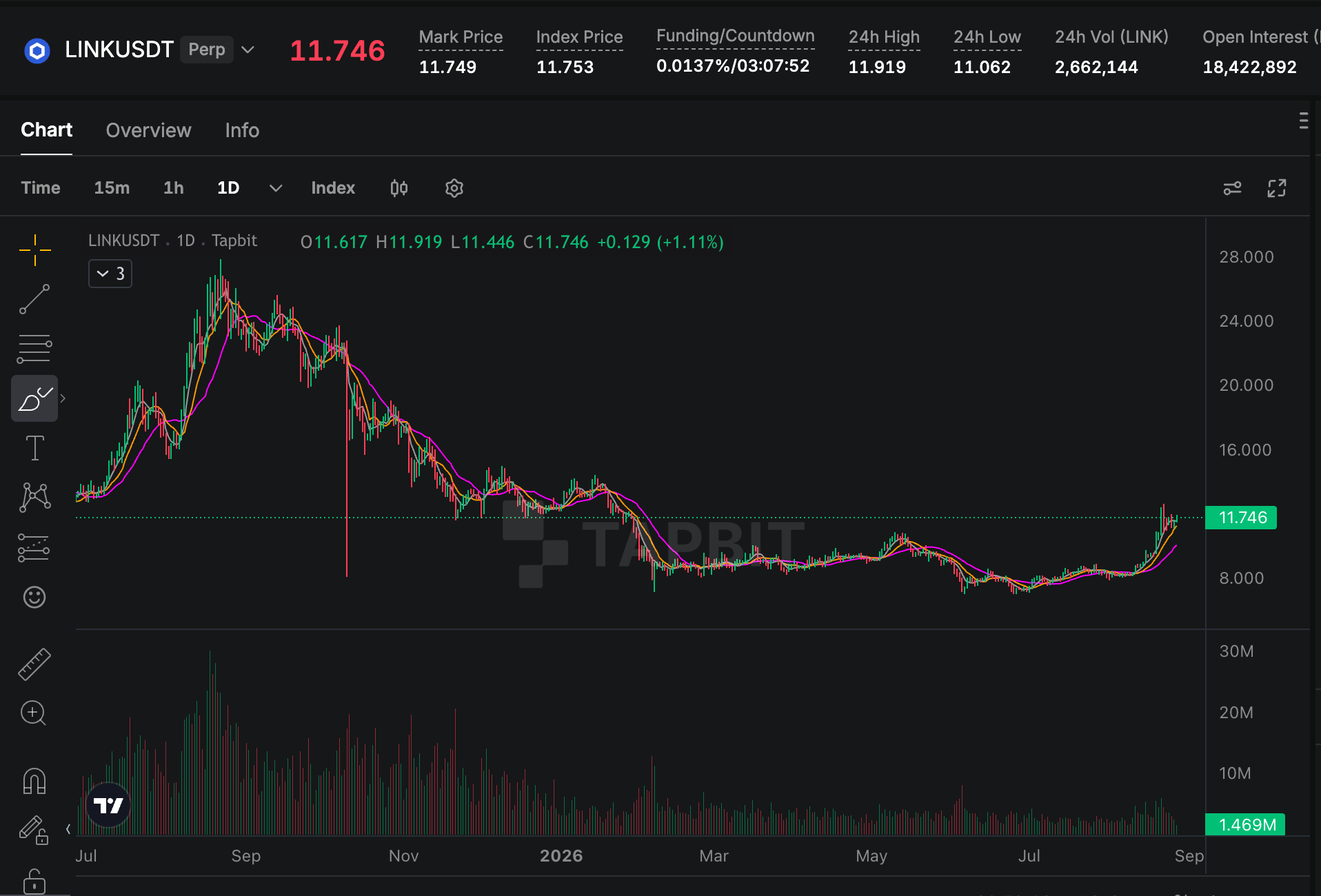
Task: Open the Fibonacci retracement tool
Action: point(34,349)
